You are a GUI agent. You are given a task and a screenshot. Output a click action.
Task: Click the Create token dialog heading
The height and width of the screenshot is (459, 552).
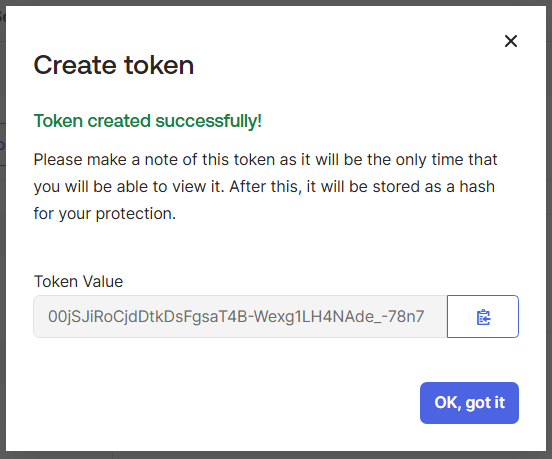coord(113,65)
